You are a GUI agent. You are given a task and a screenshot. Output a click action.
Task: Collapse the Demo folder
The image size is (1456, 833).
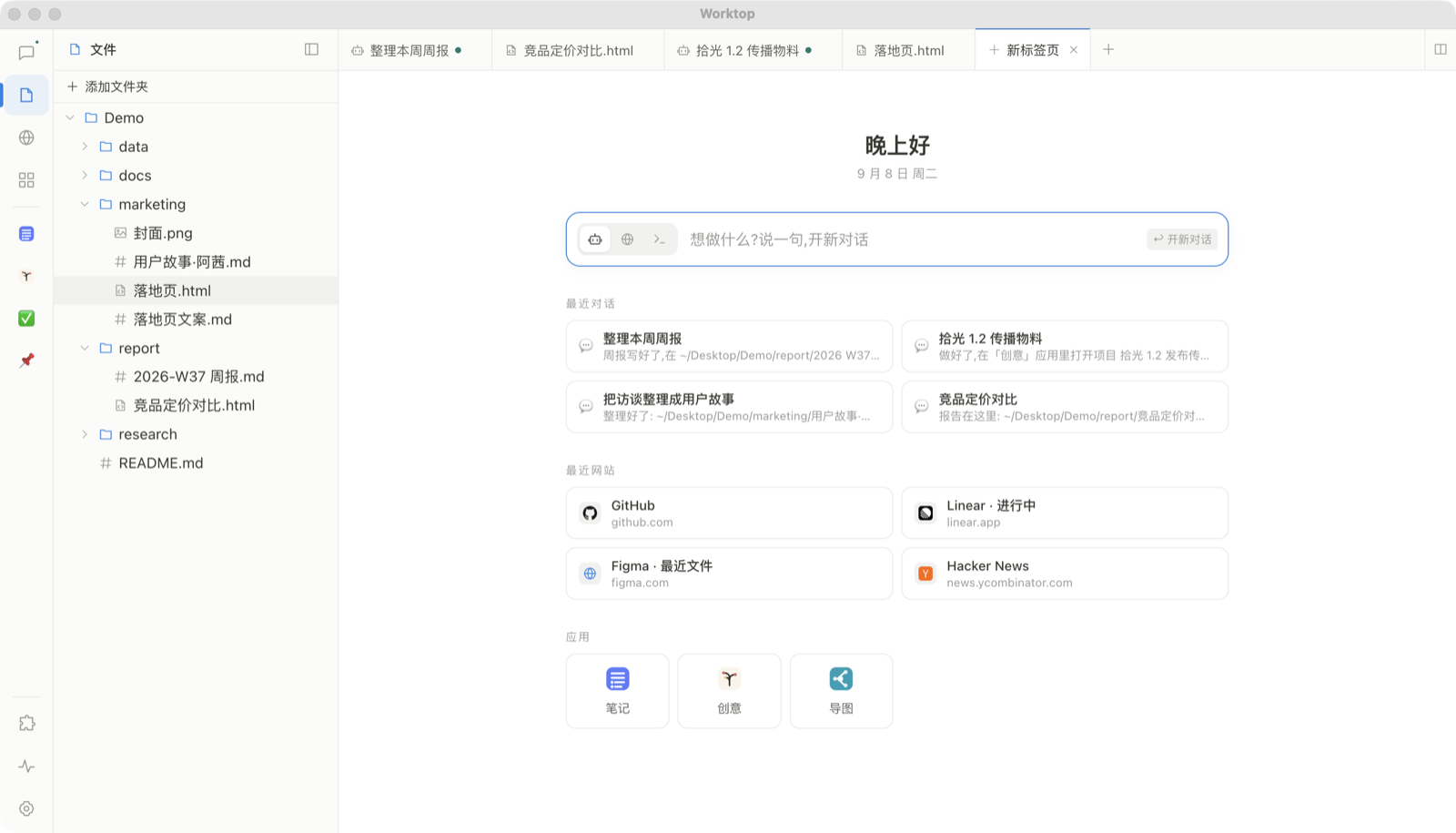click(x=70, y=117)
